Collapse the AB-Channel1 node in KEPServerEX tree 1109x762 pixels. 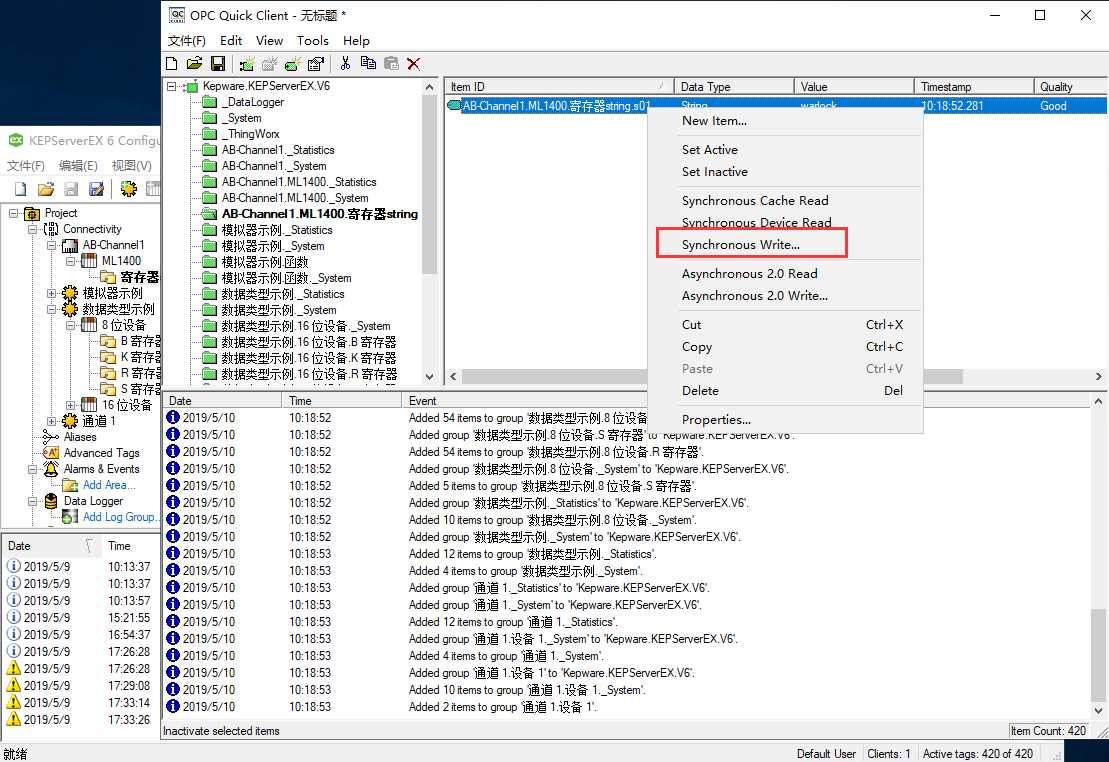51,246
